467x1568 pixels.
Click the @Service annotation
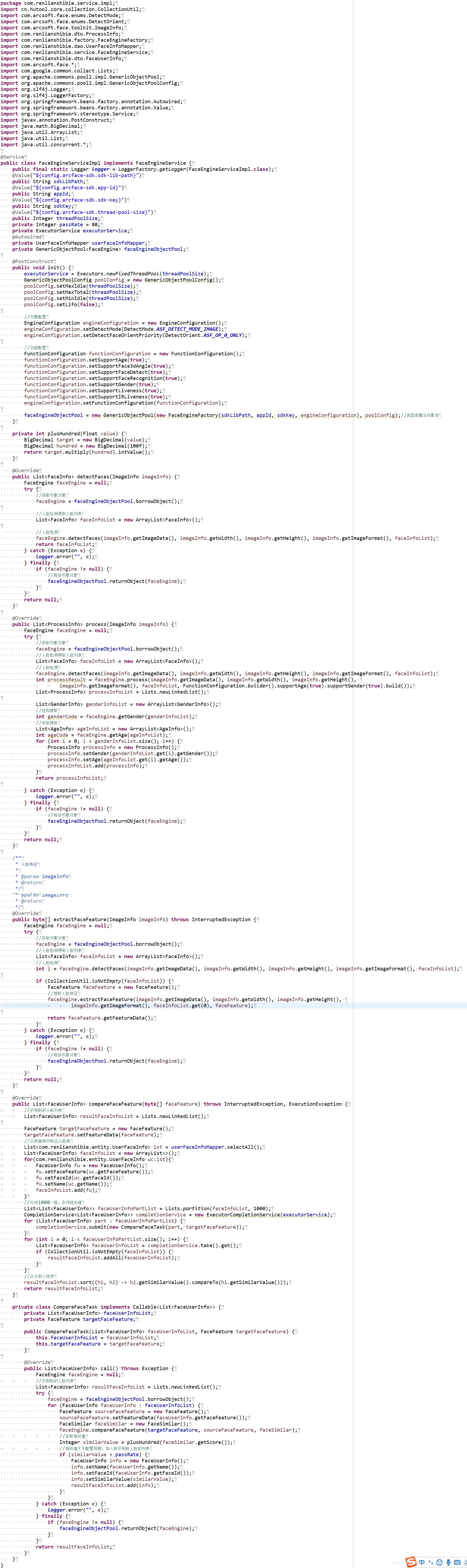coord(13,157)
